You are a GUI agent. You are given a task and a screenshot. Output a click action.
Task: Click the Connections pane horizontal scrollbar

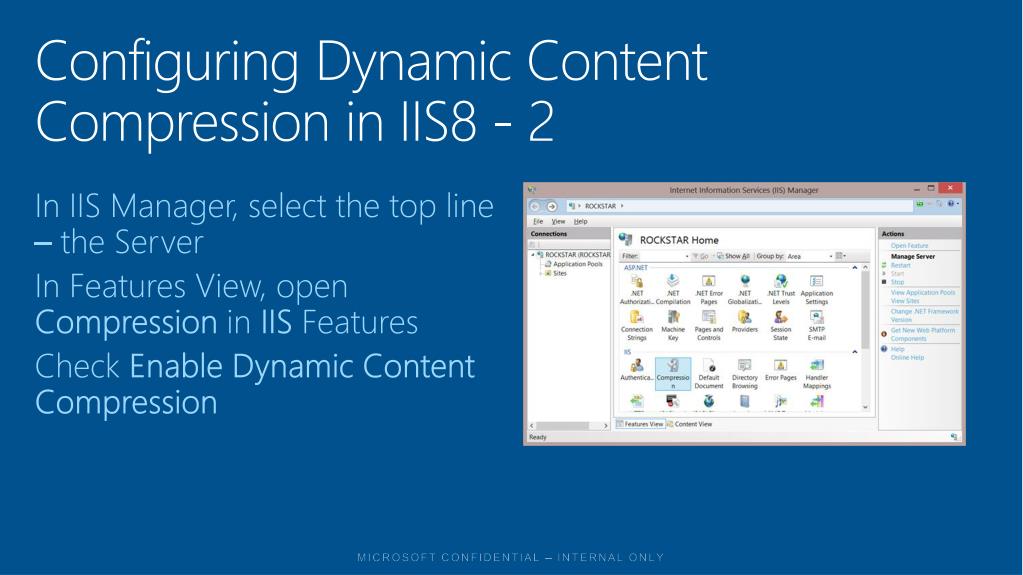click(568, 426)
